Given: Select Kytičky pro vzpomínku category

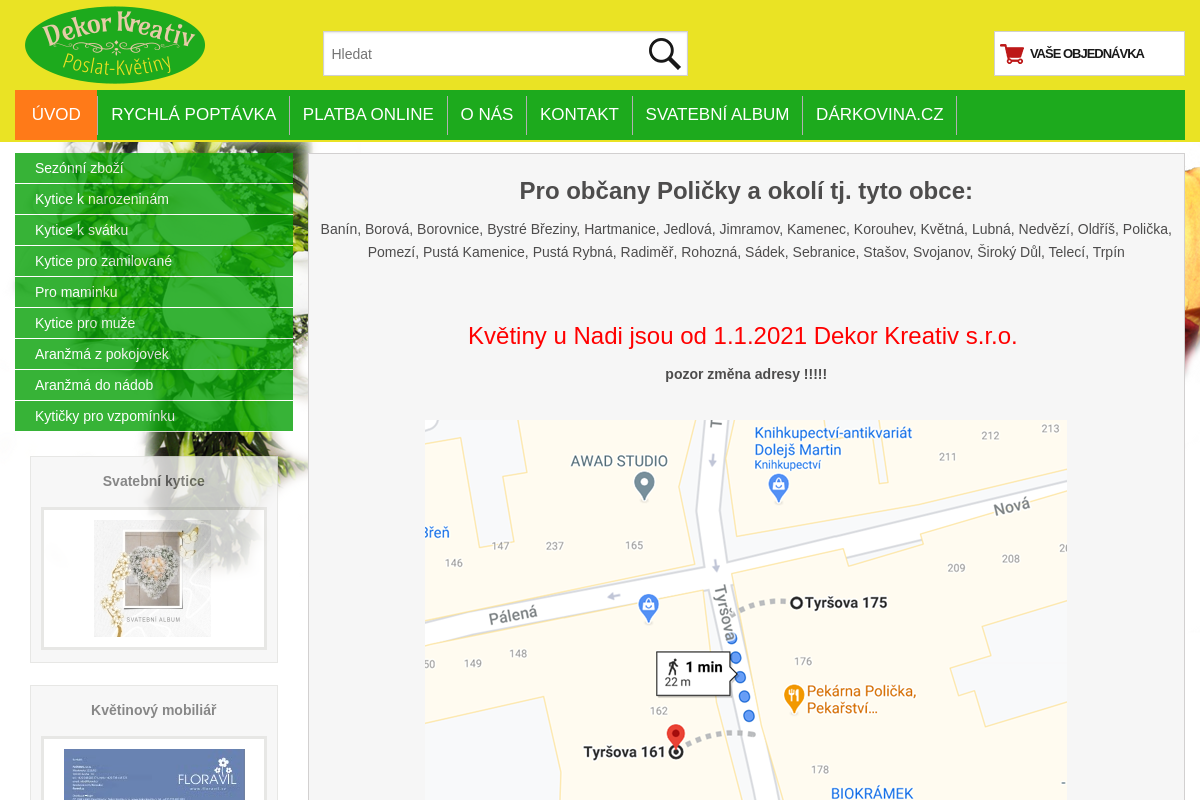Looking at the screenshot, I should point(154,416).
